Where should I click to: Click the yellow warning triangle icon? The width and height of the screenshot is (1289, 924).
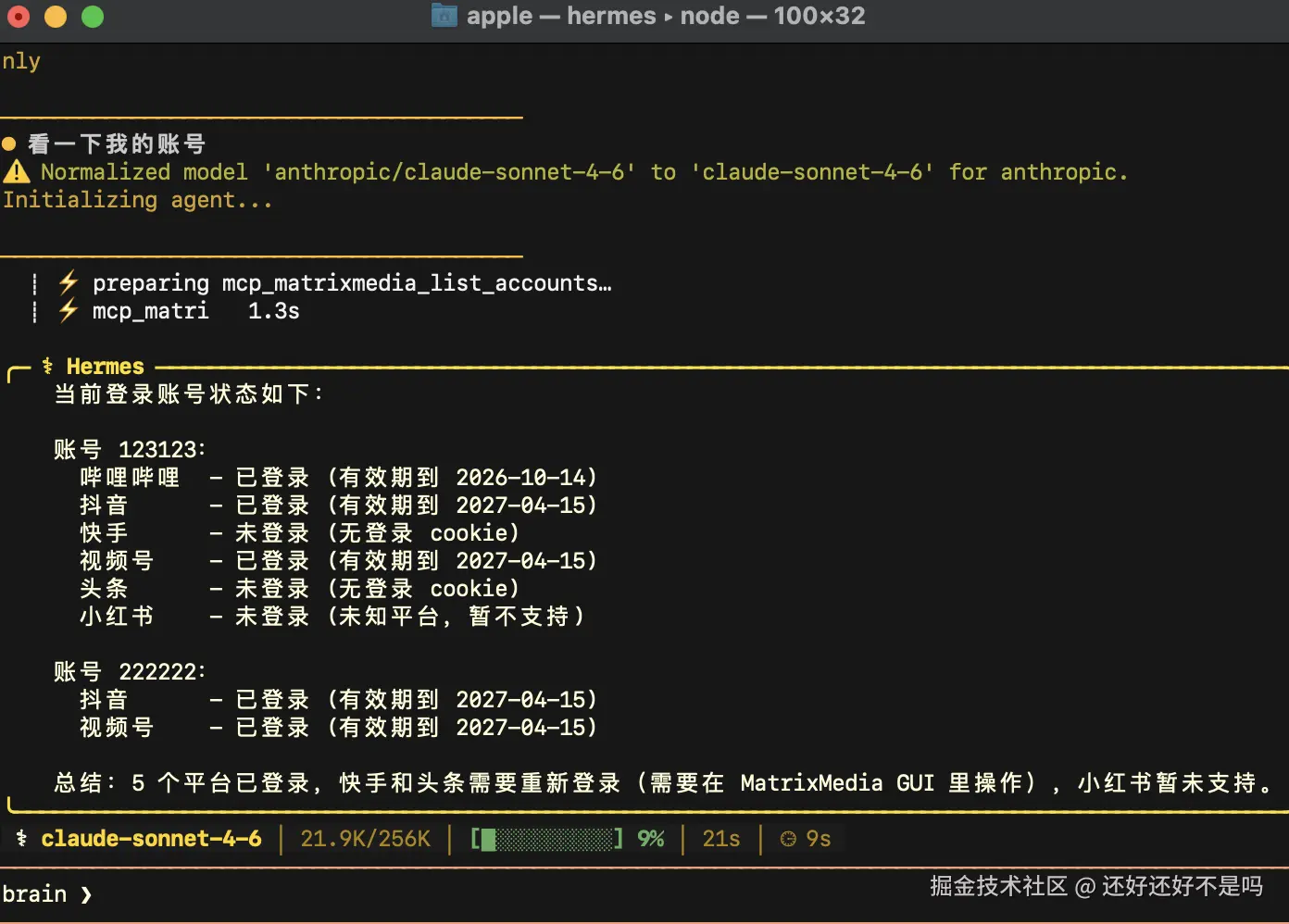[x=17, y=171]
